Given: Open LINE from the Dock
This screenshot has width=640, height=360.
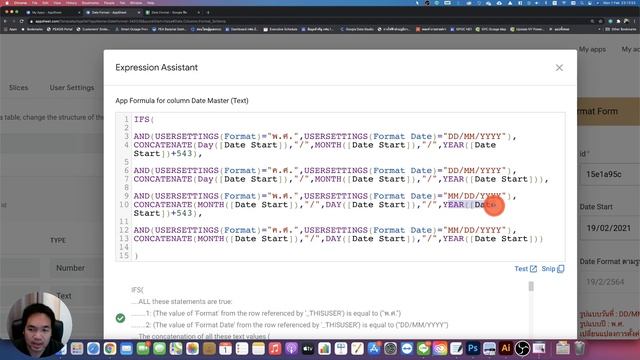Looking at the screenshot, I should pyautogui.click(x=423, y=348).
